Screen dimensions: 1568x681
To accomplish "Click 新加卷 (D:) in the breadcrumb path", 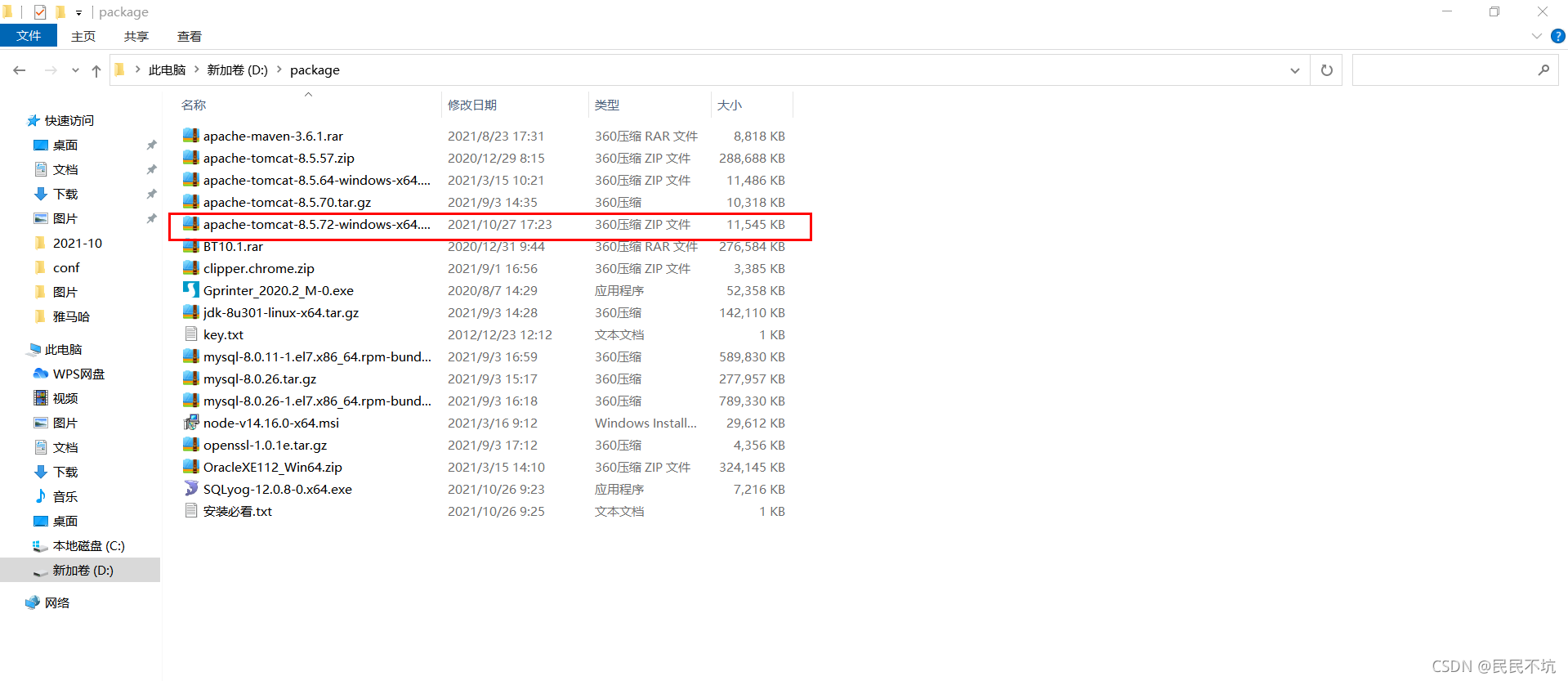I will point(238,69).
